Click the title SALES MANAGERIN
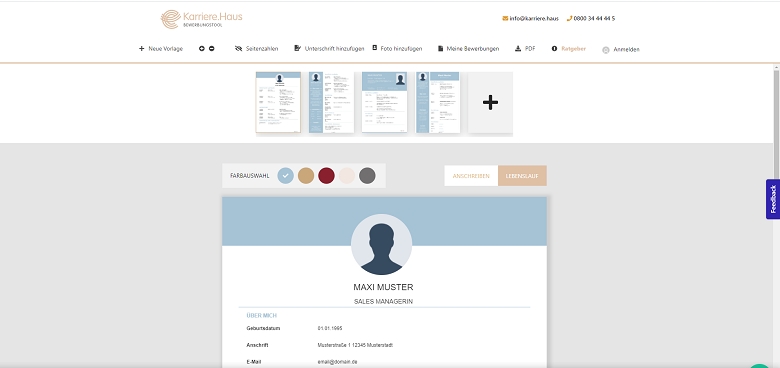This screenshot has width=780, height=368. [x=383, y=301]
